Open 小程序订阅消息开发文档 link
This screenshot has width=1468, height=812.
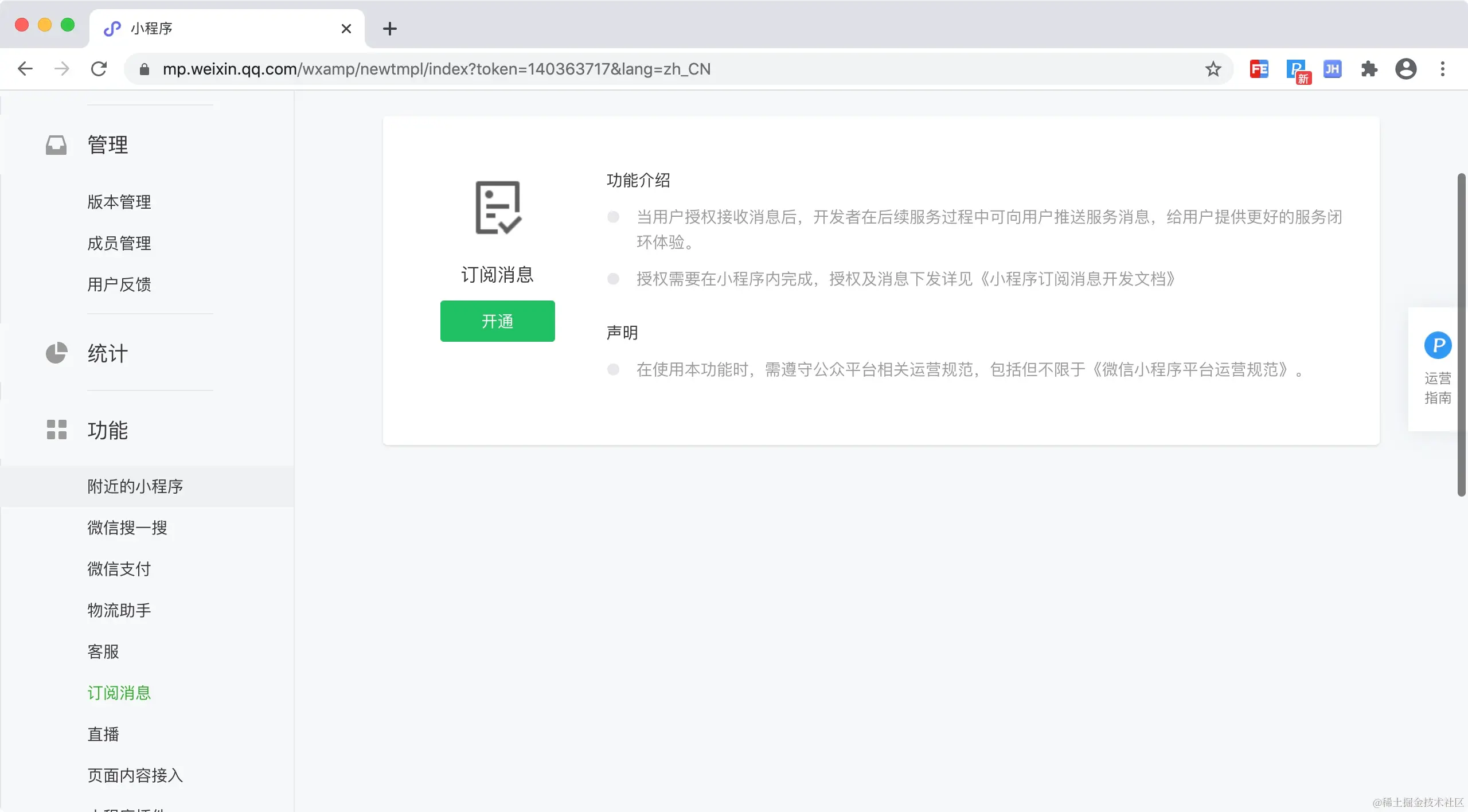click(1078, 279)
